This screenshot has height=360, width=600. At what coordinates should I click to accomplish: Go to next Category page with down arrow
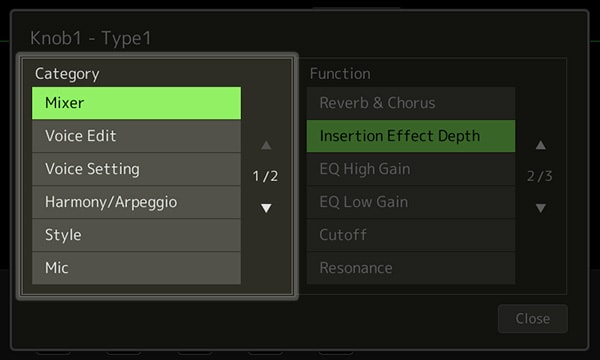266,208
